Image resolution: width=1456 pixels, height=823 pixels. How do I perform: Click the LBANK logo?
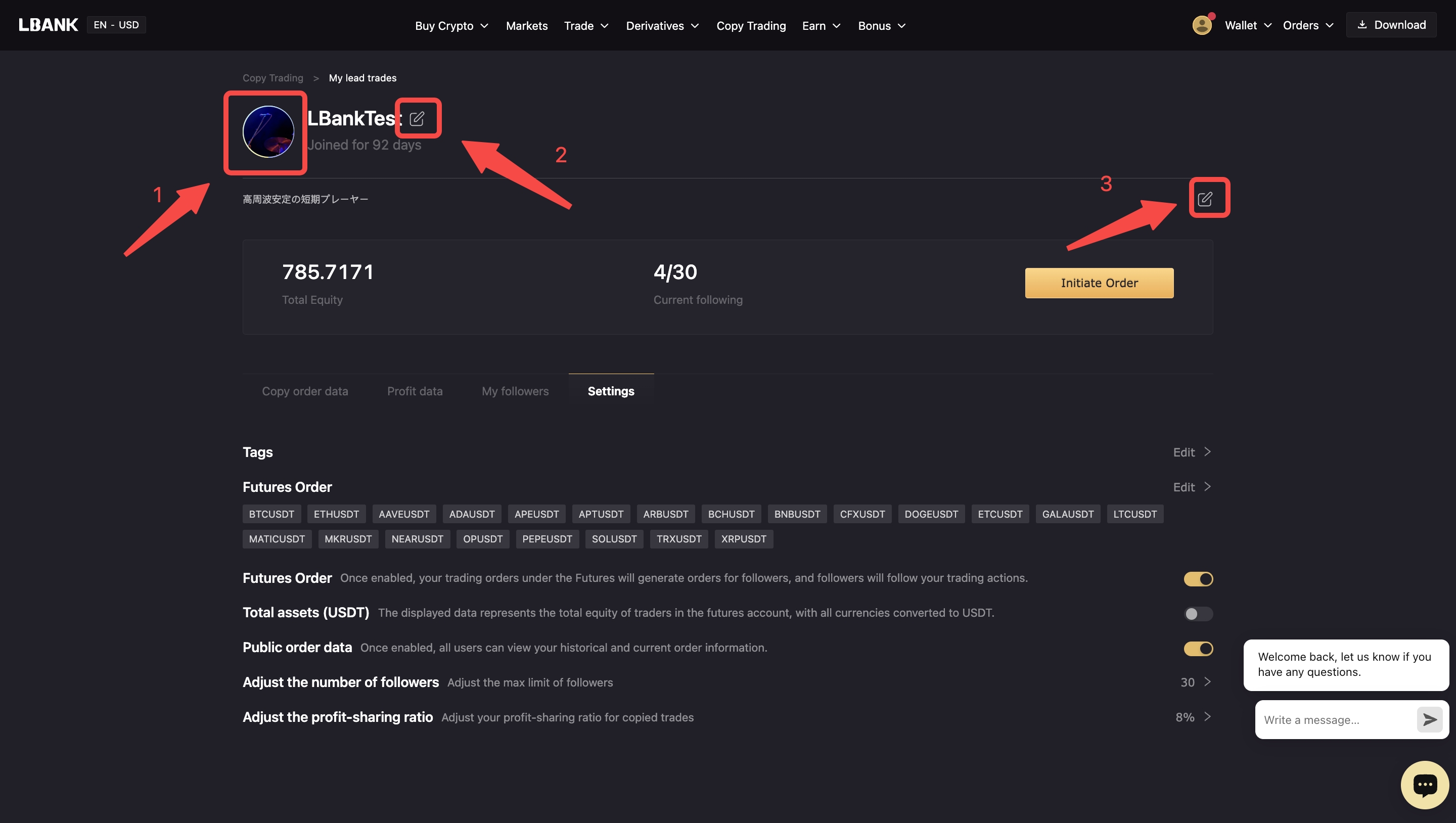point(48,25)
